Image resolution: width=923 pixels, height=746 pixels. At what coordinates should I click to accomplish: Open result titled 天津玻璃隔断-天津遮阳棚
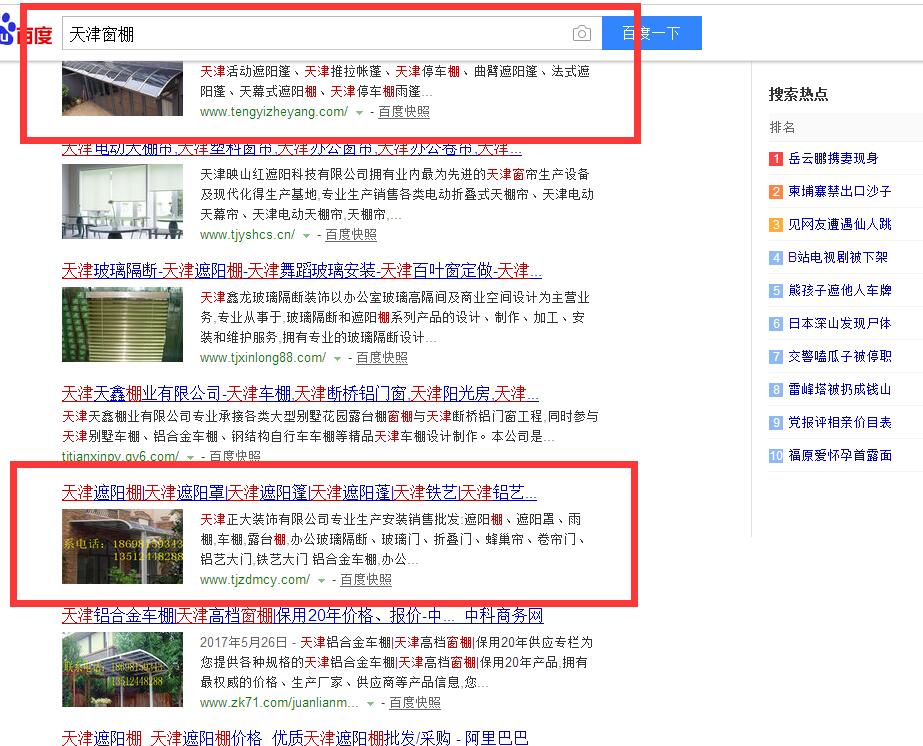click(x=301, y=271)
